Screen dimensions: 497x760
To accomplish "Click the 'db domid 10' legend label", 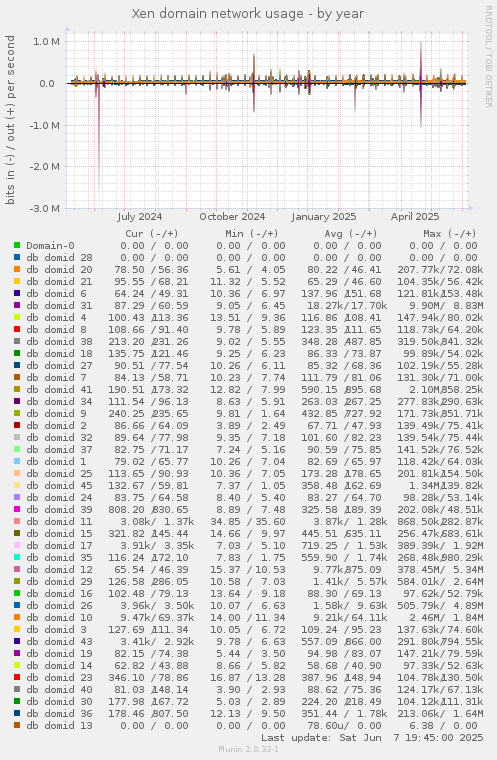I will click(x=59, y=618).
